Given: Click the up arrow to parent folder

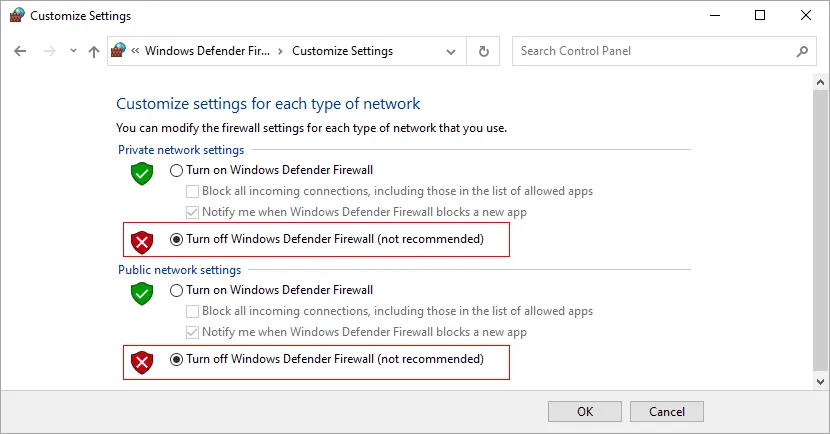Looking at the screenshot, I should (94, 51).
